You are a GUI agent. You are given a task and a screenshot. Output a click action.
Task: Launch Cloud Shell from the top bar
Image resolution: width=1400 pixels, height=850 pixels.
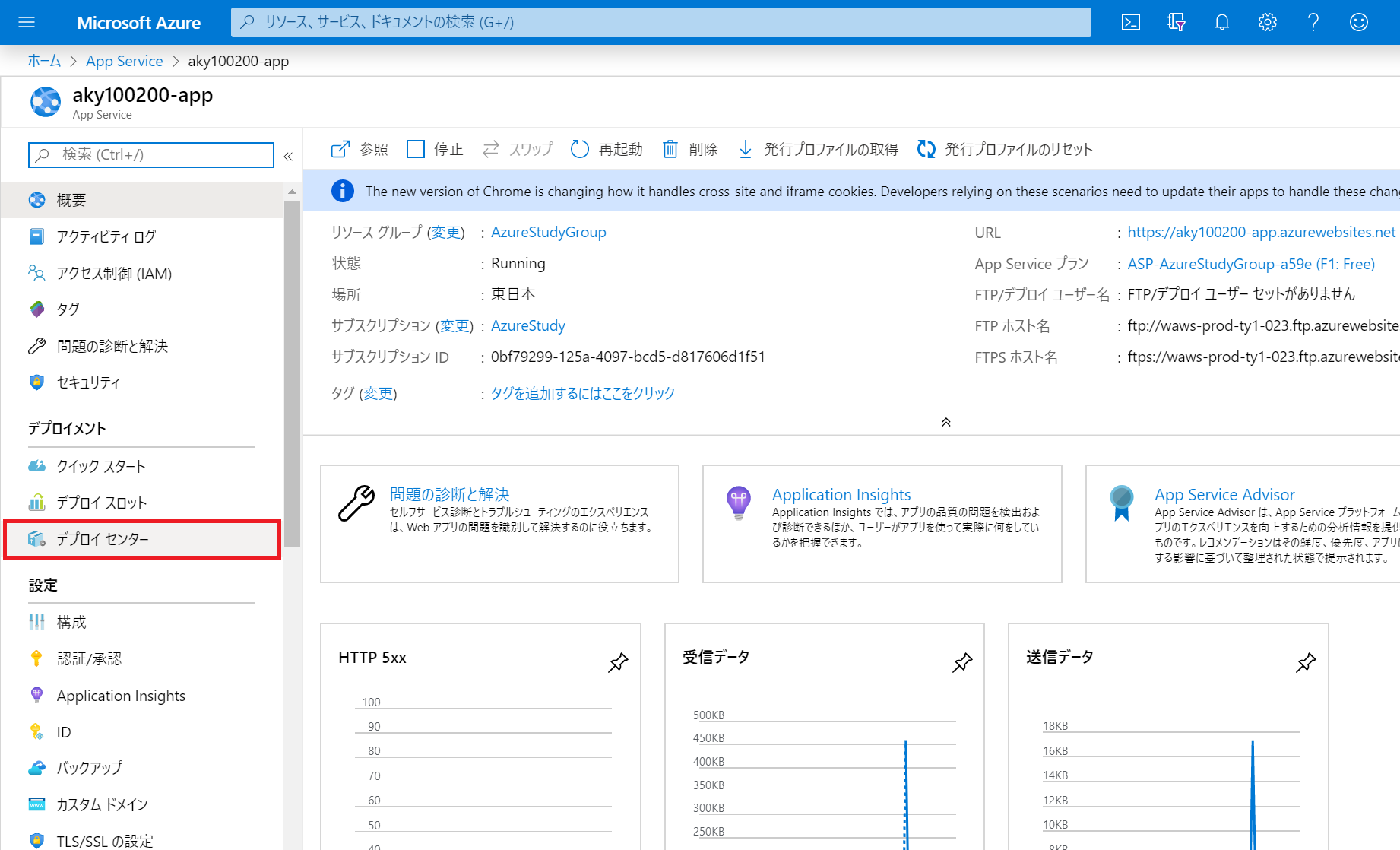(1131, 22)
